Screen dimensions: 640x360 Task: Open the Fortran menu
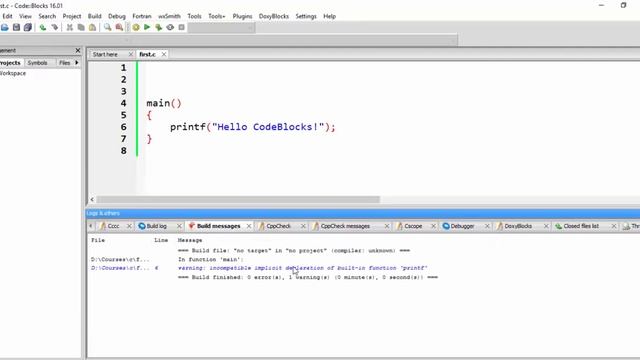(142, 16)
